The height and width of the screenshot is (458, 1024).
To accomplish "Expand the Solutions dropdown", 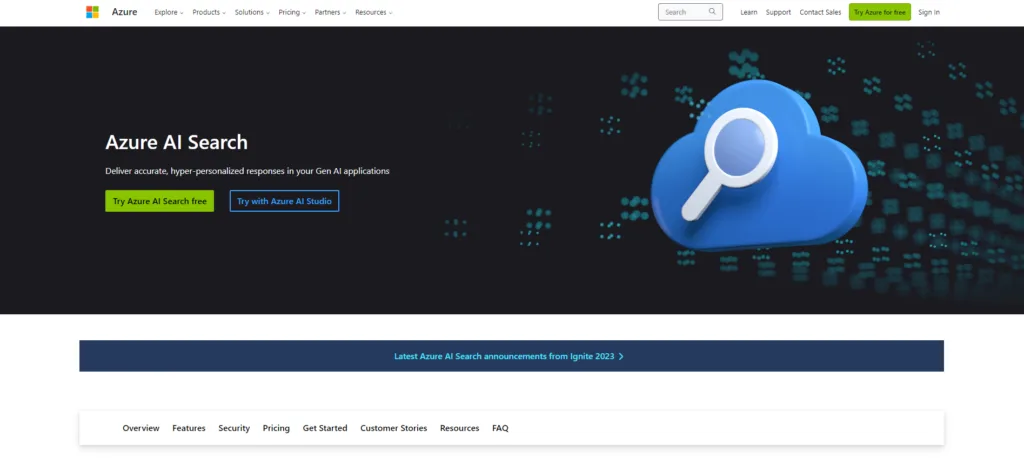I will point(252,12).
